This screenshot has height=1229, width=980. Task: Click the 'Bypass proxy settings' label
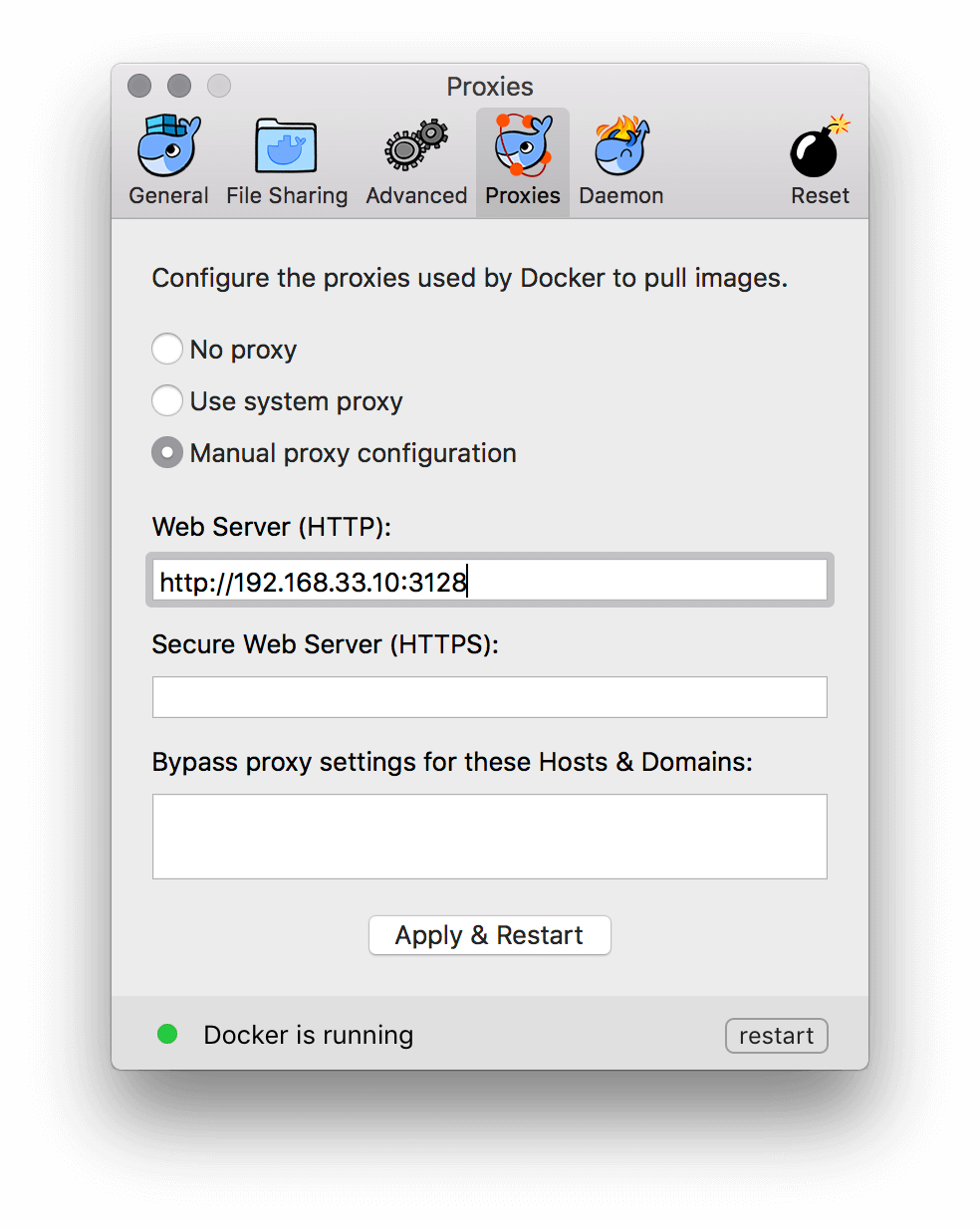453,762
